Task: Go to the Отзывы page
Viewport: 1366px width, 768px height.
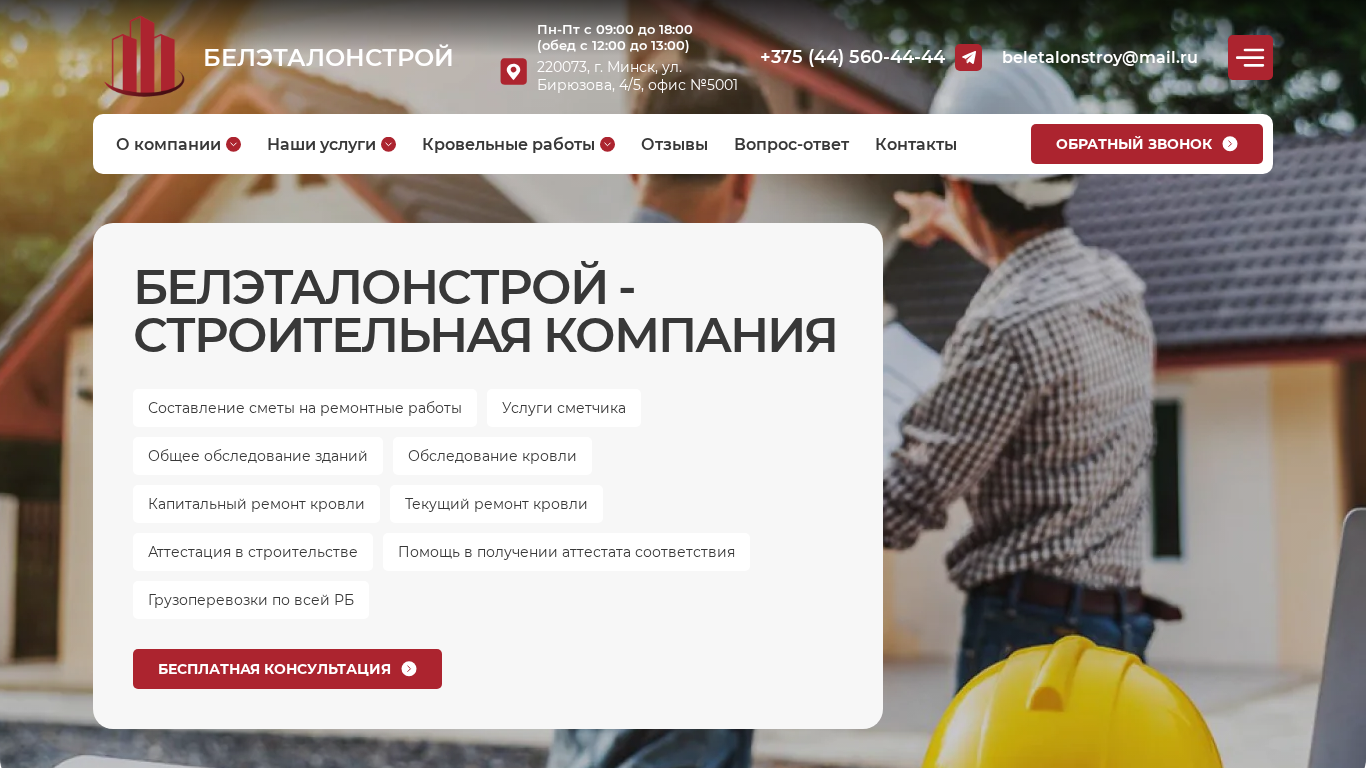Action: [674, 144]
